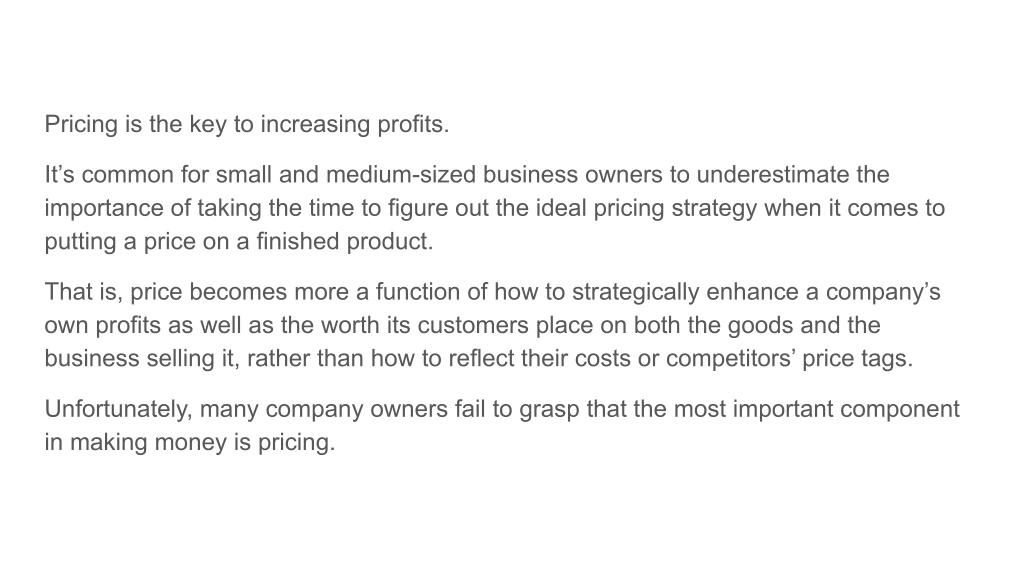Click the word 'company's' in third paragraph
This screenshot has width=1024, height=576.
[x=883, y=292]
